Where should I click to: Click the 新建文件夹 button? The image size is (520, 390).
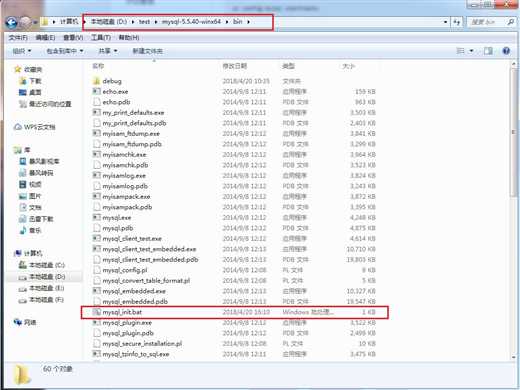[147, 51]
